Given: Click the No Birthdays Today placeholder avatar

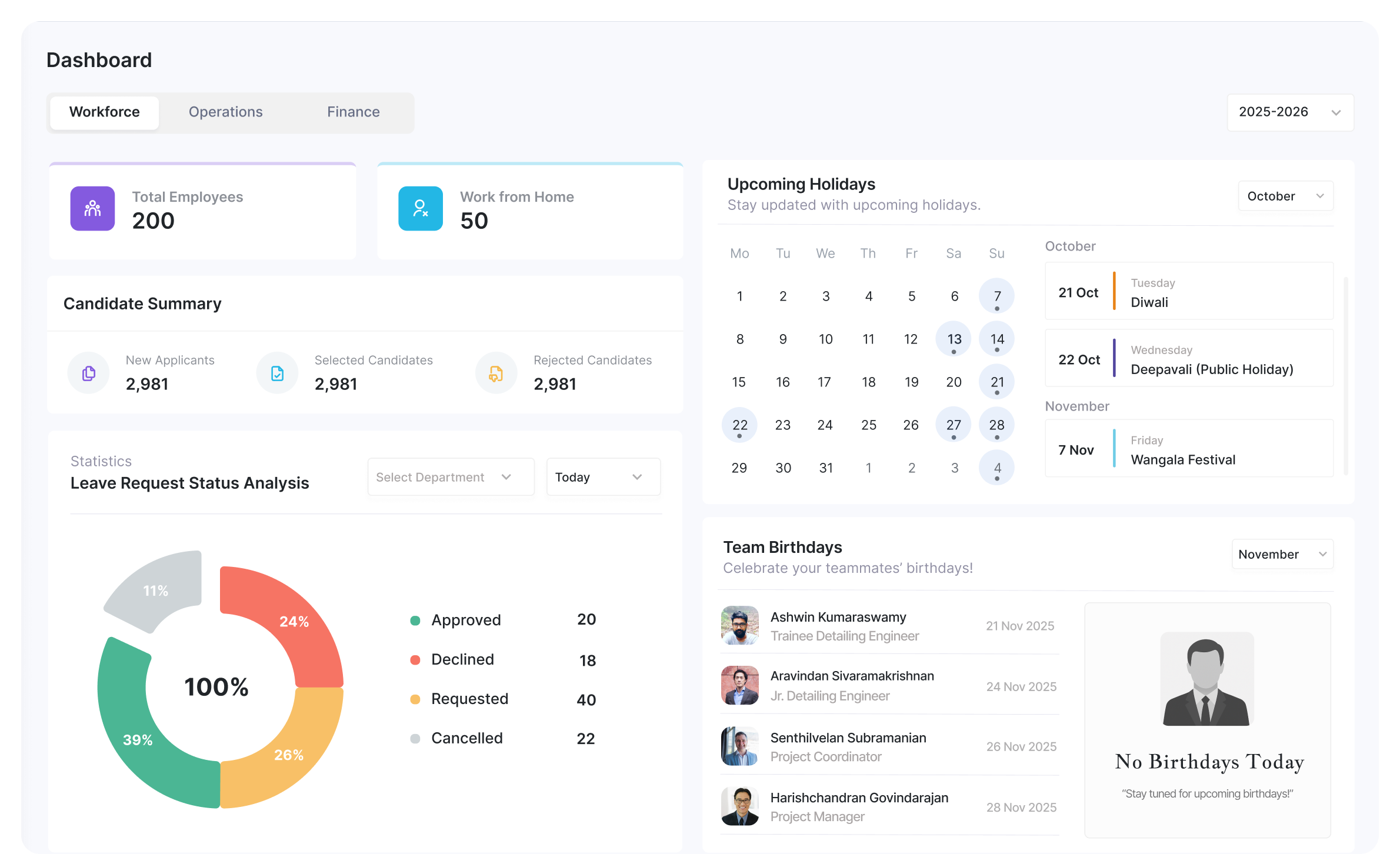Looking at the screenshot, I should click(1206, 679).
